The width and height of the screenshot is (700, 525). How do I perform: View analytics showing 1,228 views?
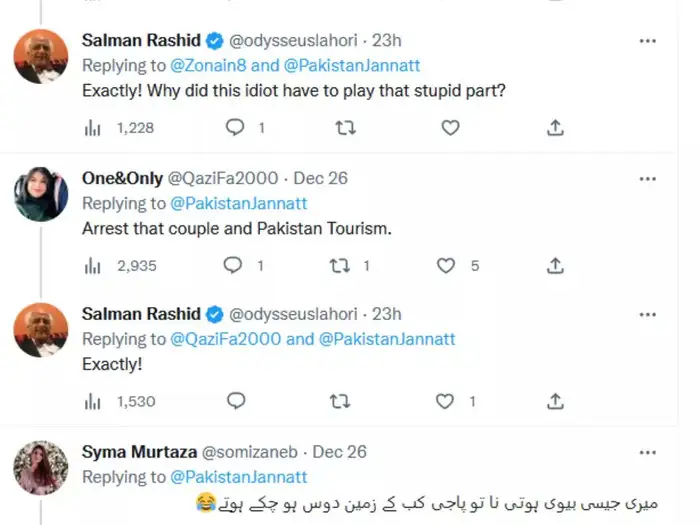[x=94, y=128]
